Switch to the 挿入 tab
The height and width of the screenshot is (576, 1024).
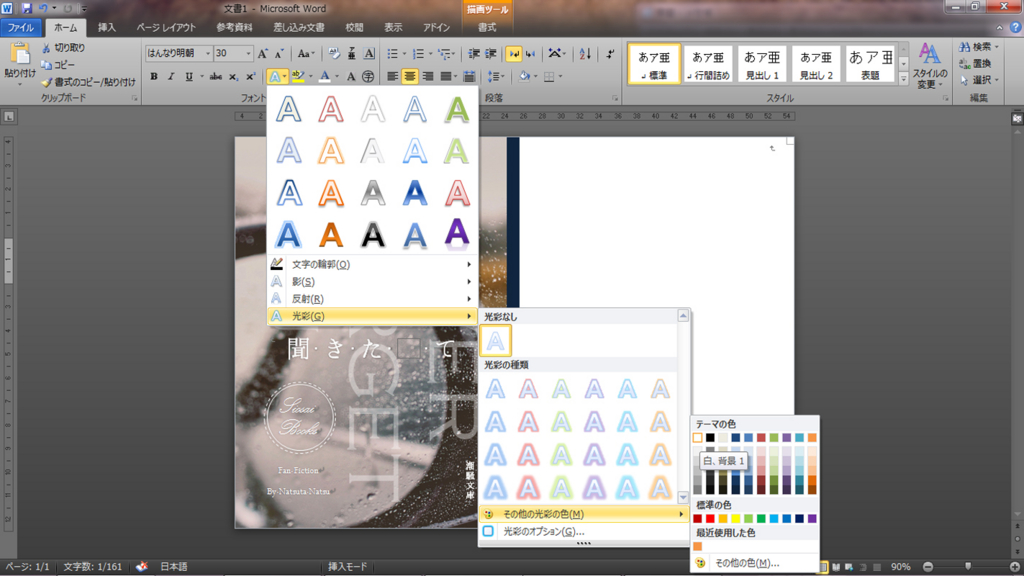coord(106,27)
